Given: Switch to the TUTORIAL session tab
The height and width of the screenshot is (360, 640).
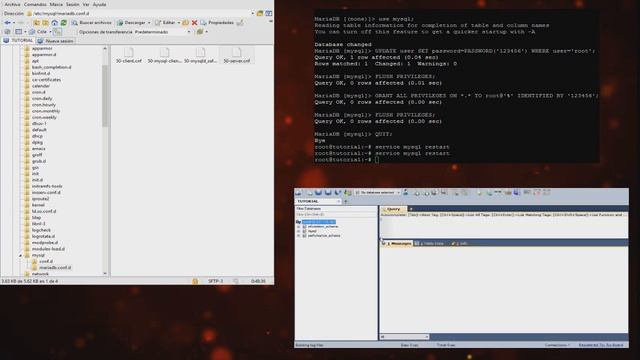Looking at the screenshot, I should [18, 41].
